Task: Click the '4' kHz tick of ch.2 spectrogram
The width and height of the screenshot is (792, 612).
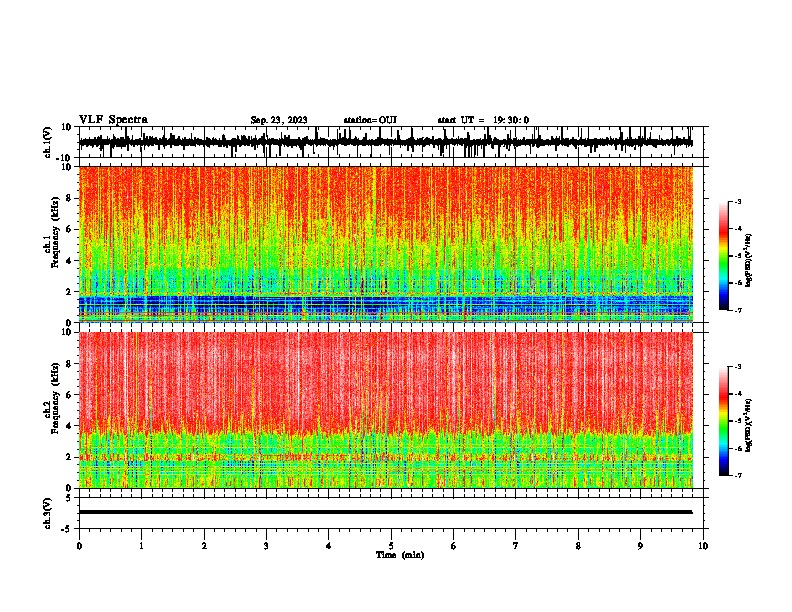Action: 69,426
